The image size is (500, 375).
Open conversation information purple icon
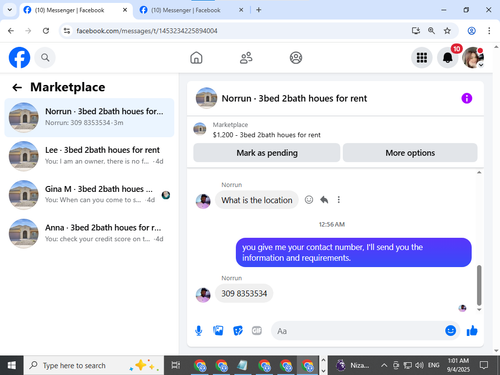(x=467, y=98)
